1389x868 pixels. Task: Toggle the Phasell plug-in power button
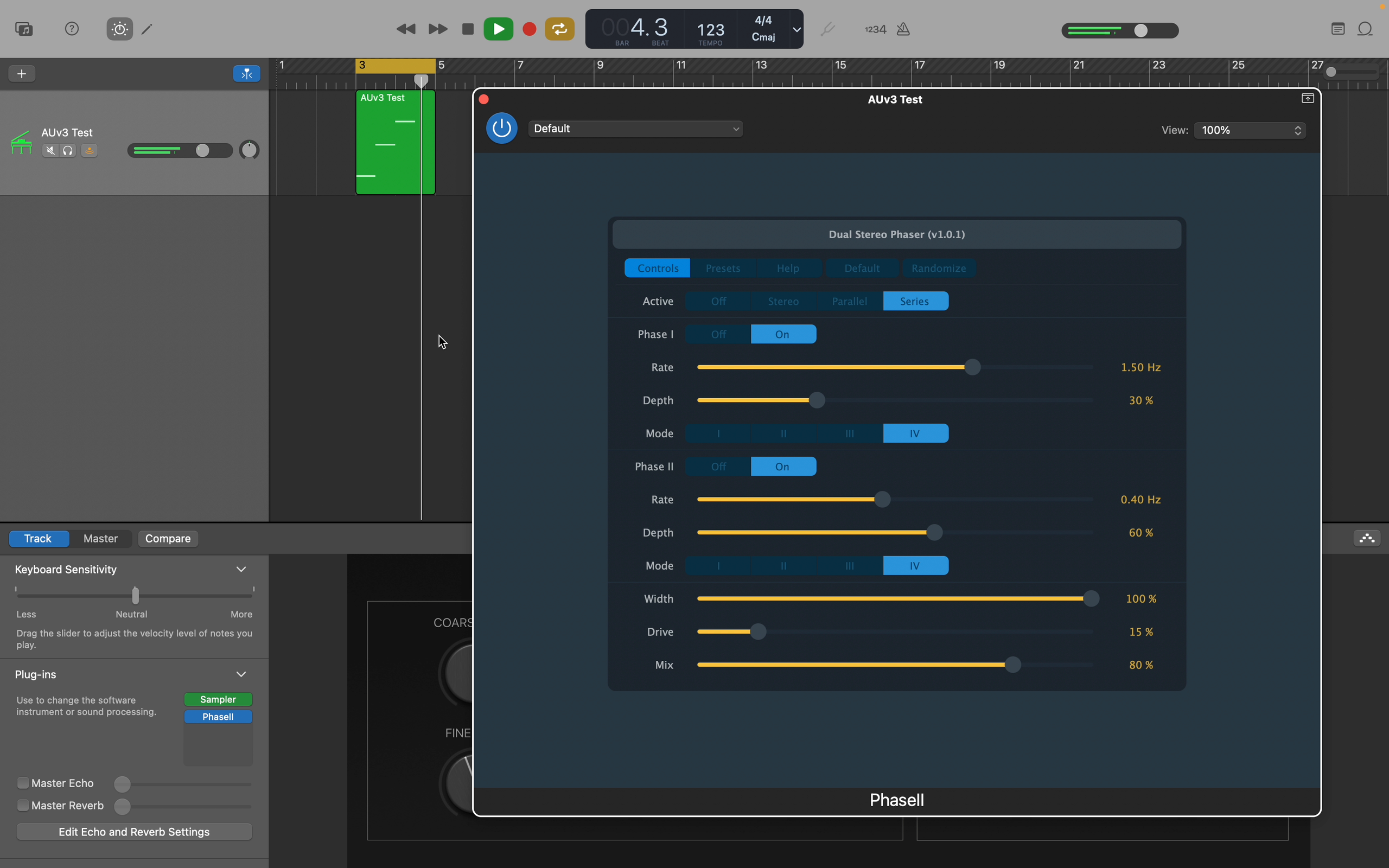coord(502,128)
